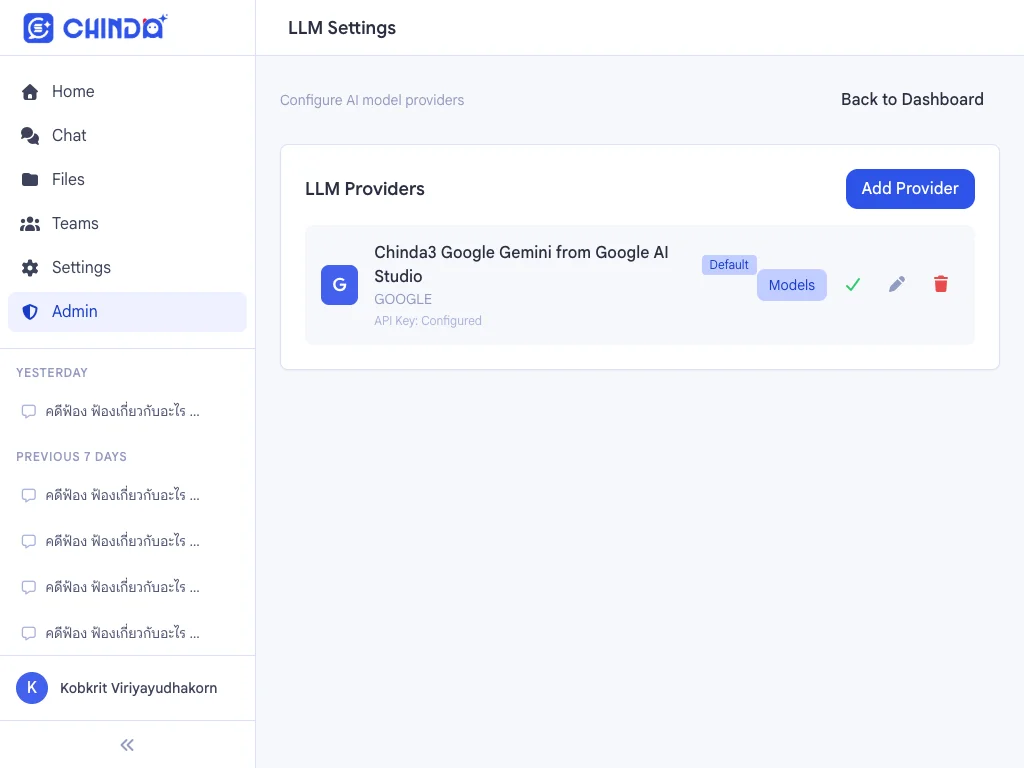Select the Admin shield icon

[30, 312]
